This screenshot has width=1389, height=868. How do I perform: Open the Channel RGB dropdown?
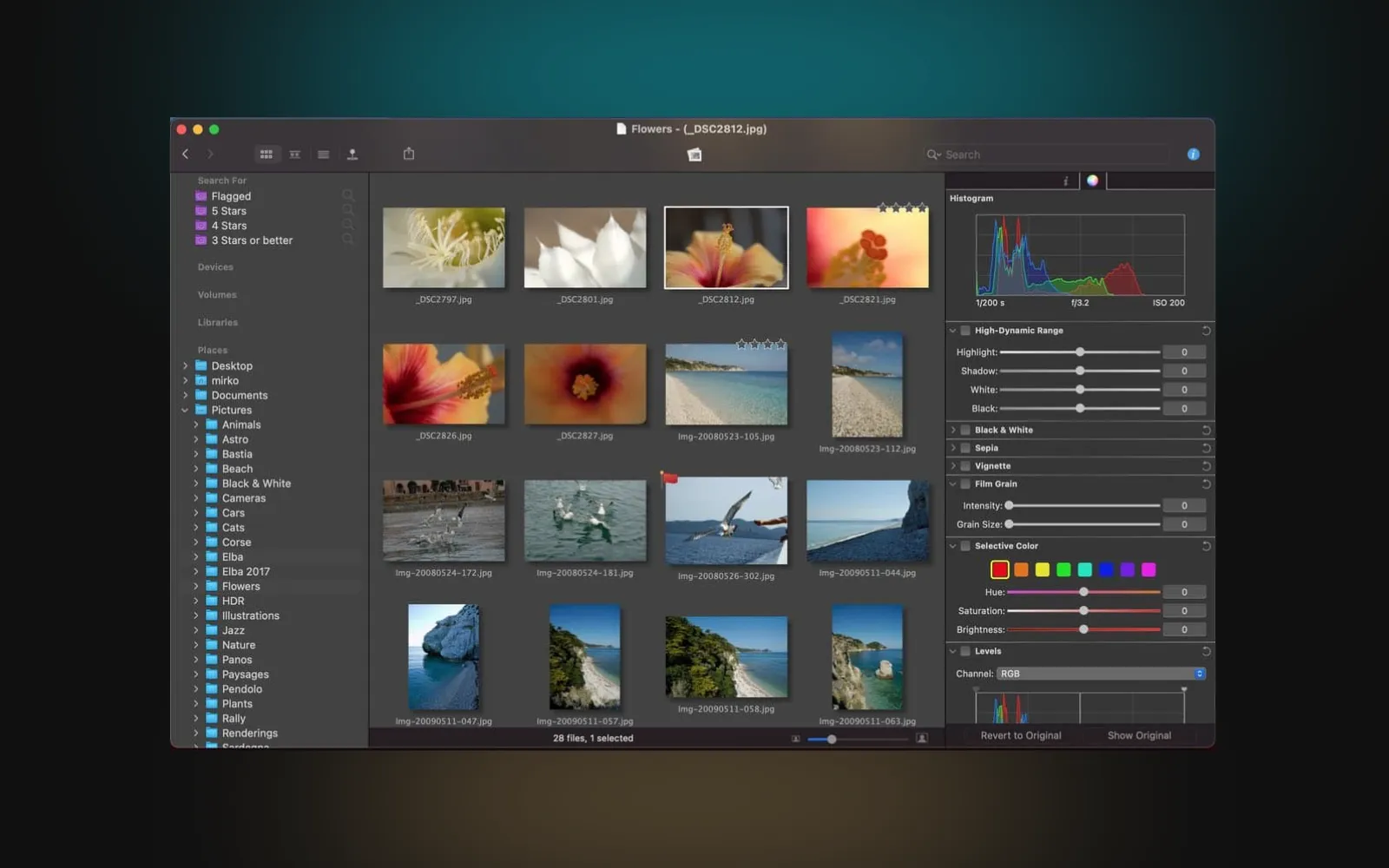pyautogui.click(x=1101, y=674)
